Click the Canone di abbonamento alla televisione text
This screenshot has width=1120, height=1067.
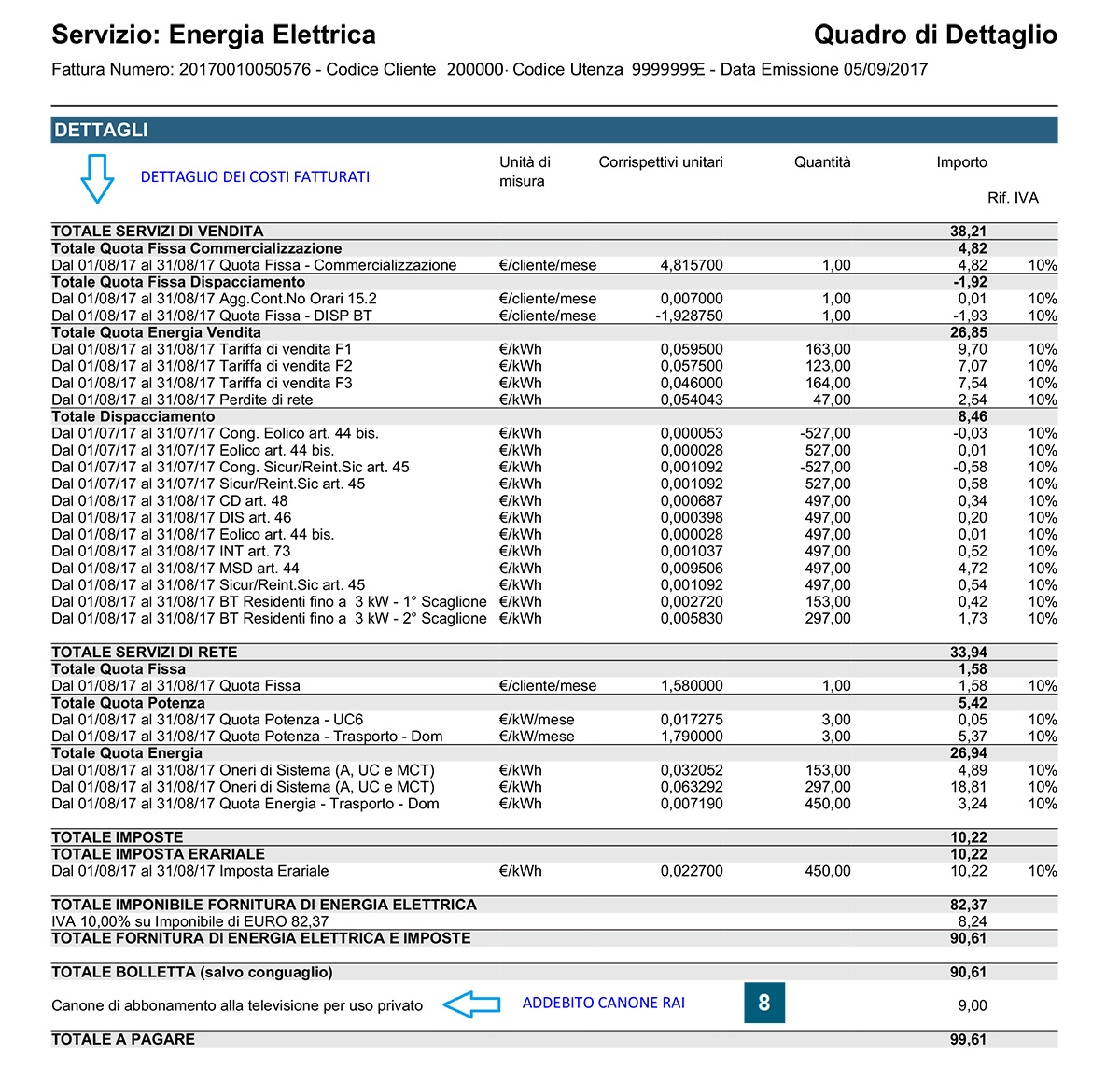pyautogui.click(x=237, y=1005)
